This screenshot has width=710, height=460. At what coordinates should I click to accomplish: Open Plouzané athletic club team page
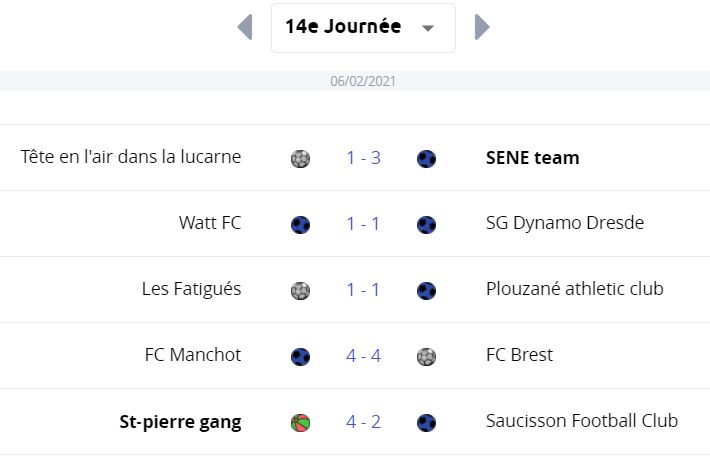[x=575, y=288]
